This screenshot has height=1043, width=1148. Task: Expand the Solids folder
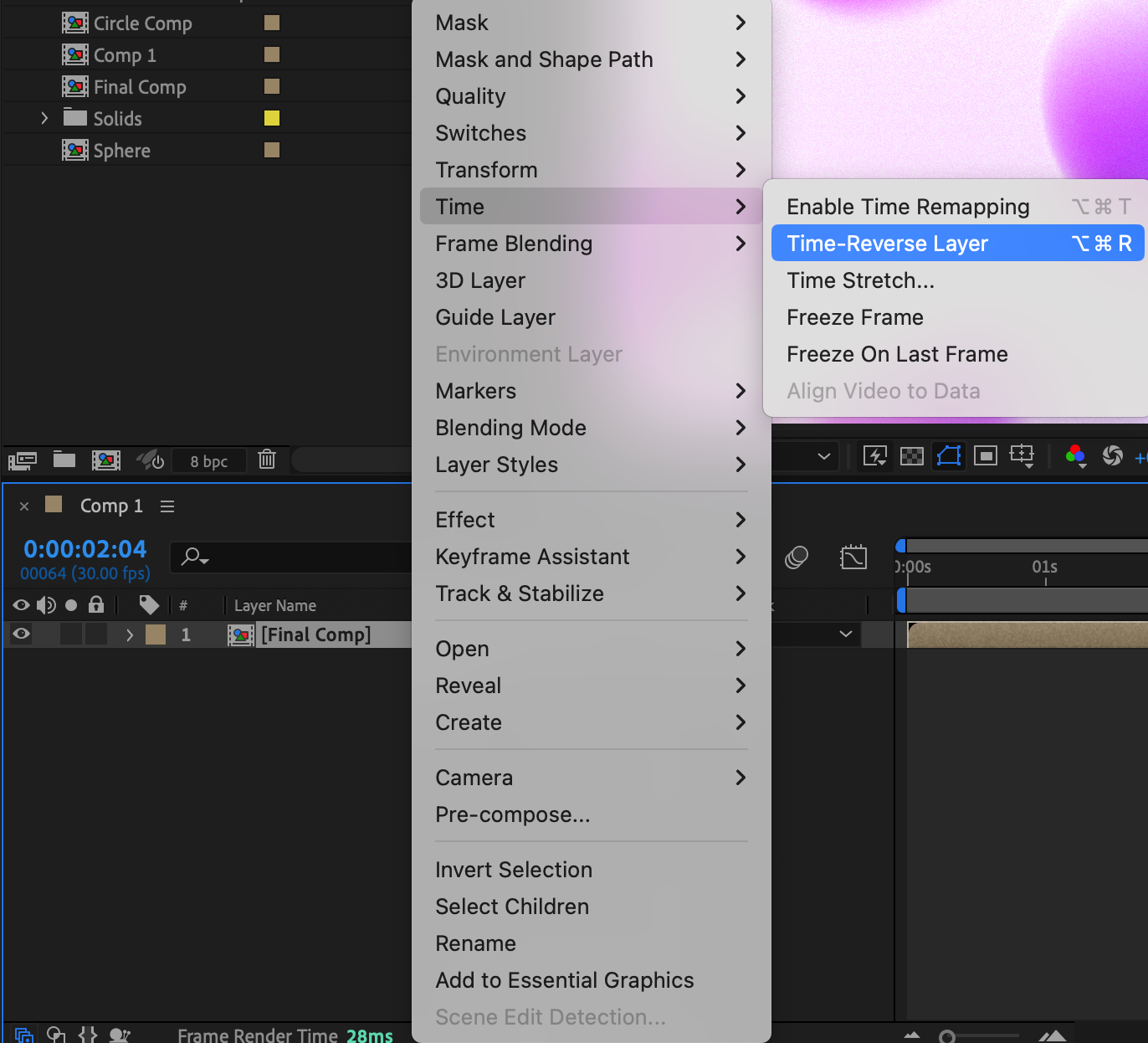point(44,119)
